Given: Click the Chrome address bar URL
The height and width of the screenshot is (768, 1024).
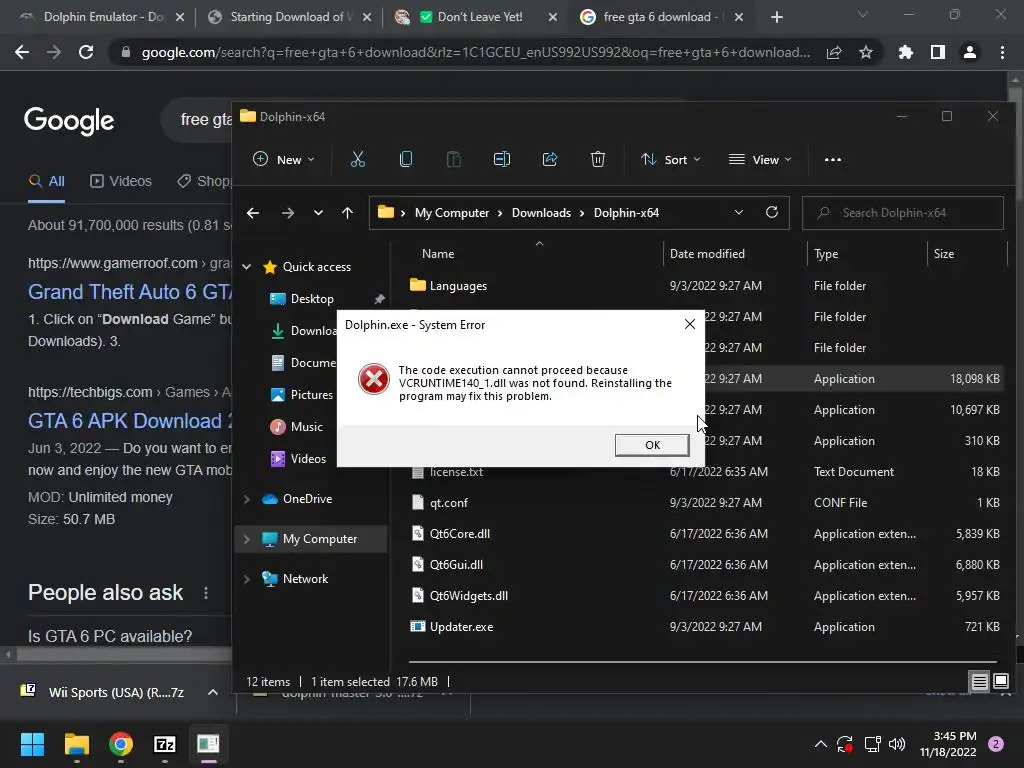Looking at the screenshot, I should click(475, 52).
